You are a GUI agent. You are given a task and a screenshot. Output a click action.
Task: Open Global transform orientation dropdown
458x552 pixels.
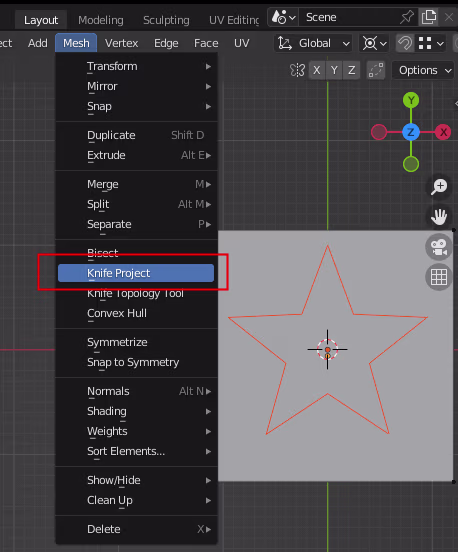314,44
